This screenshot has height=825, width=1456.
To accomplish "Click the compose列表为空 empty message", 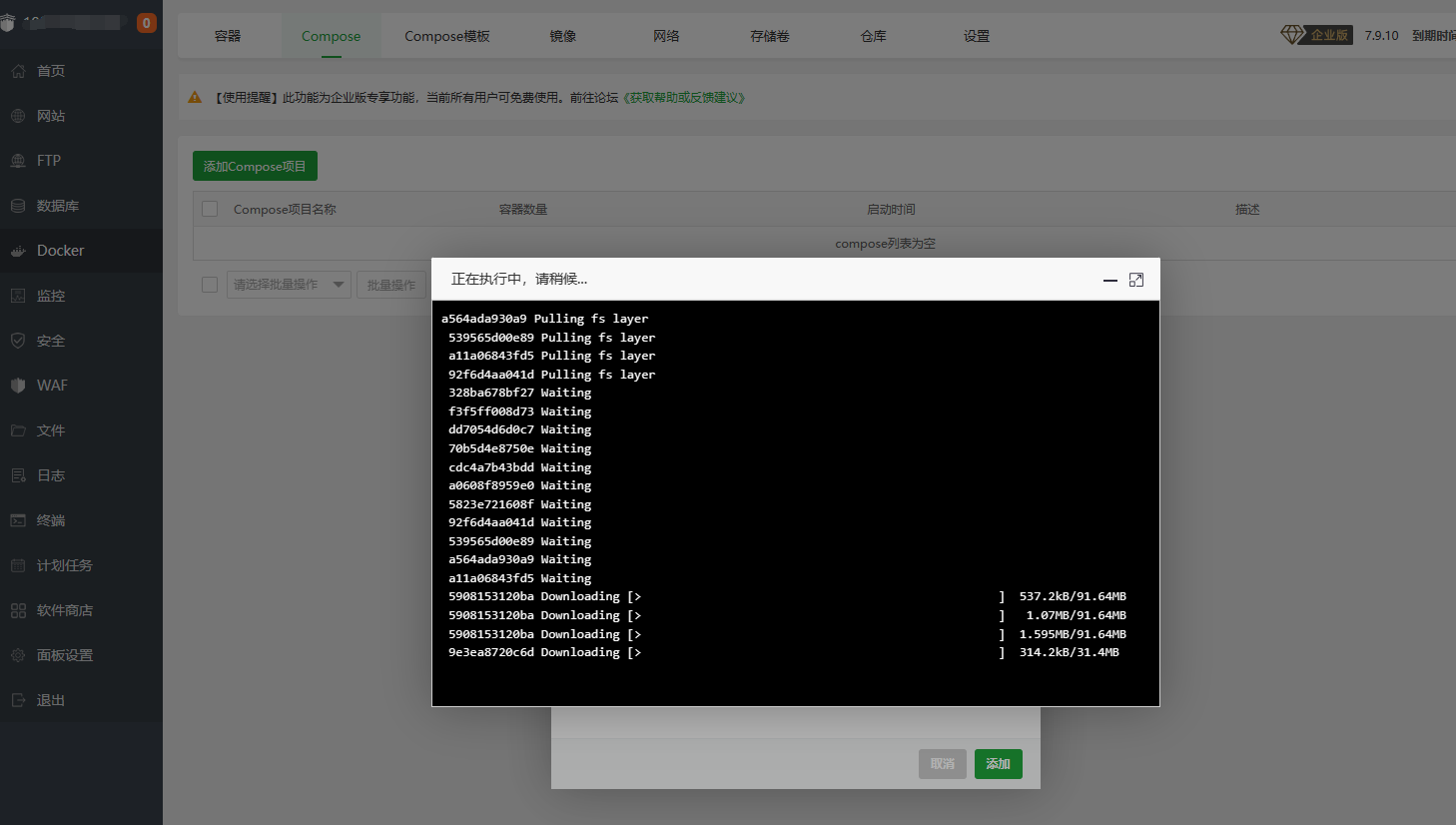I will click(x=885, y=244).
